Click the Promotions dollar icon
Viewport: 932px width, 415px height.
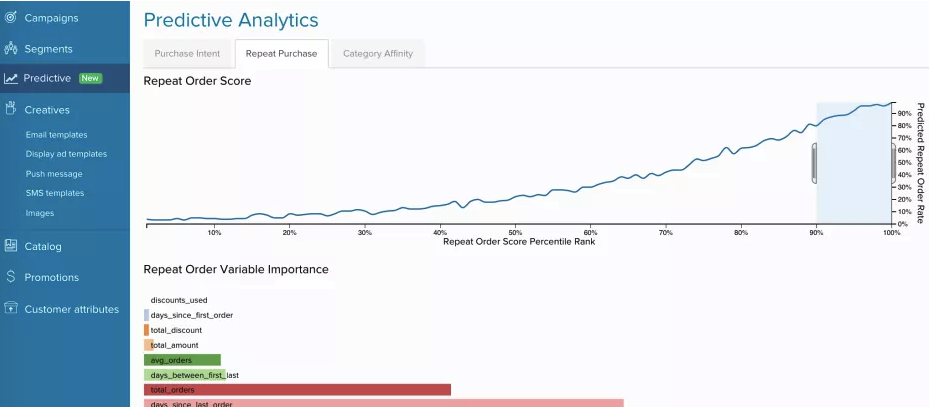pos(11,277)
